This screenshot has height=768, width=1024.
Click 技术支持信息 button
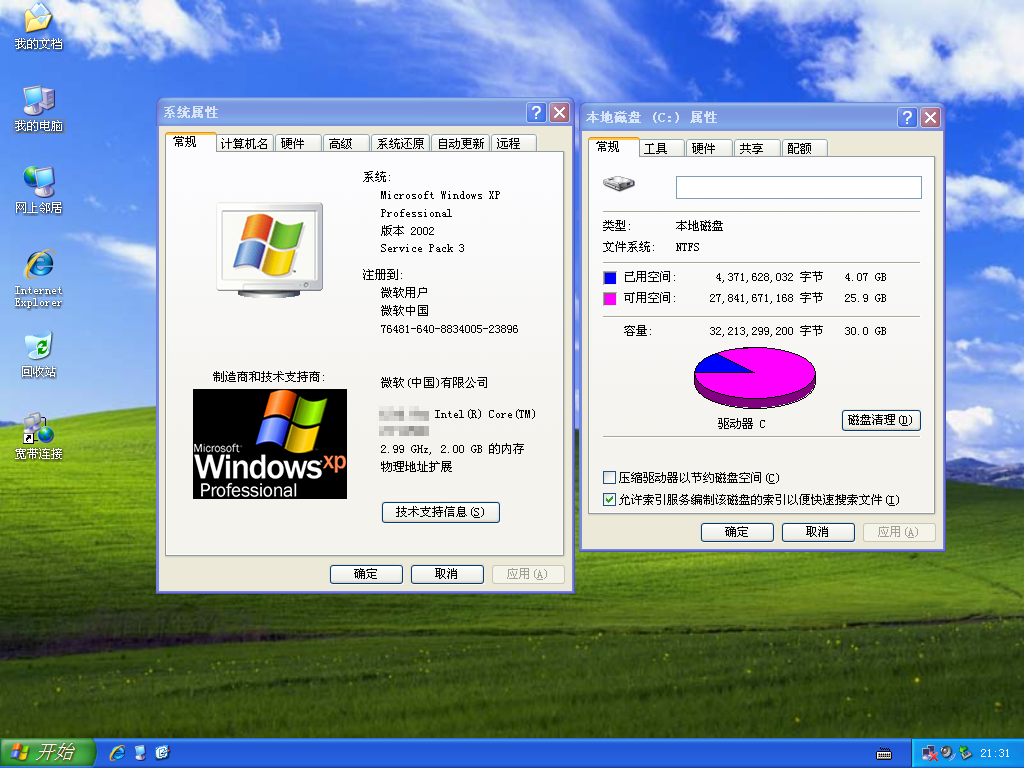(x=441, y=512)
